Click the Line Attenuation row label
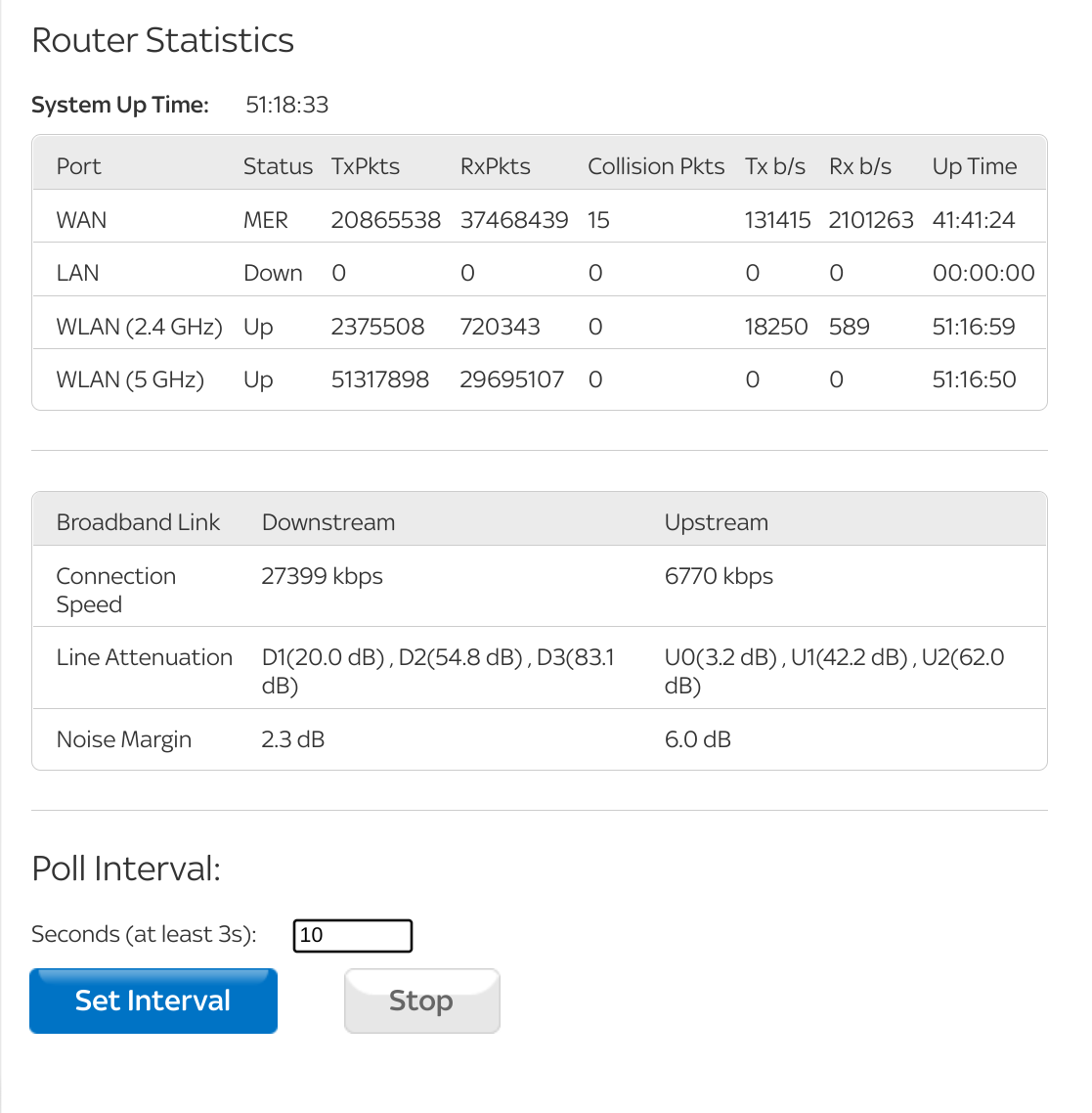 coord(144,657)
